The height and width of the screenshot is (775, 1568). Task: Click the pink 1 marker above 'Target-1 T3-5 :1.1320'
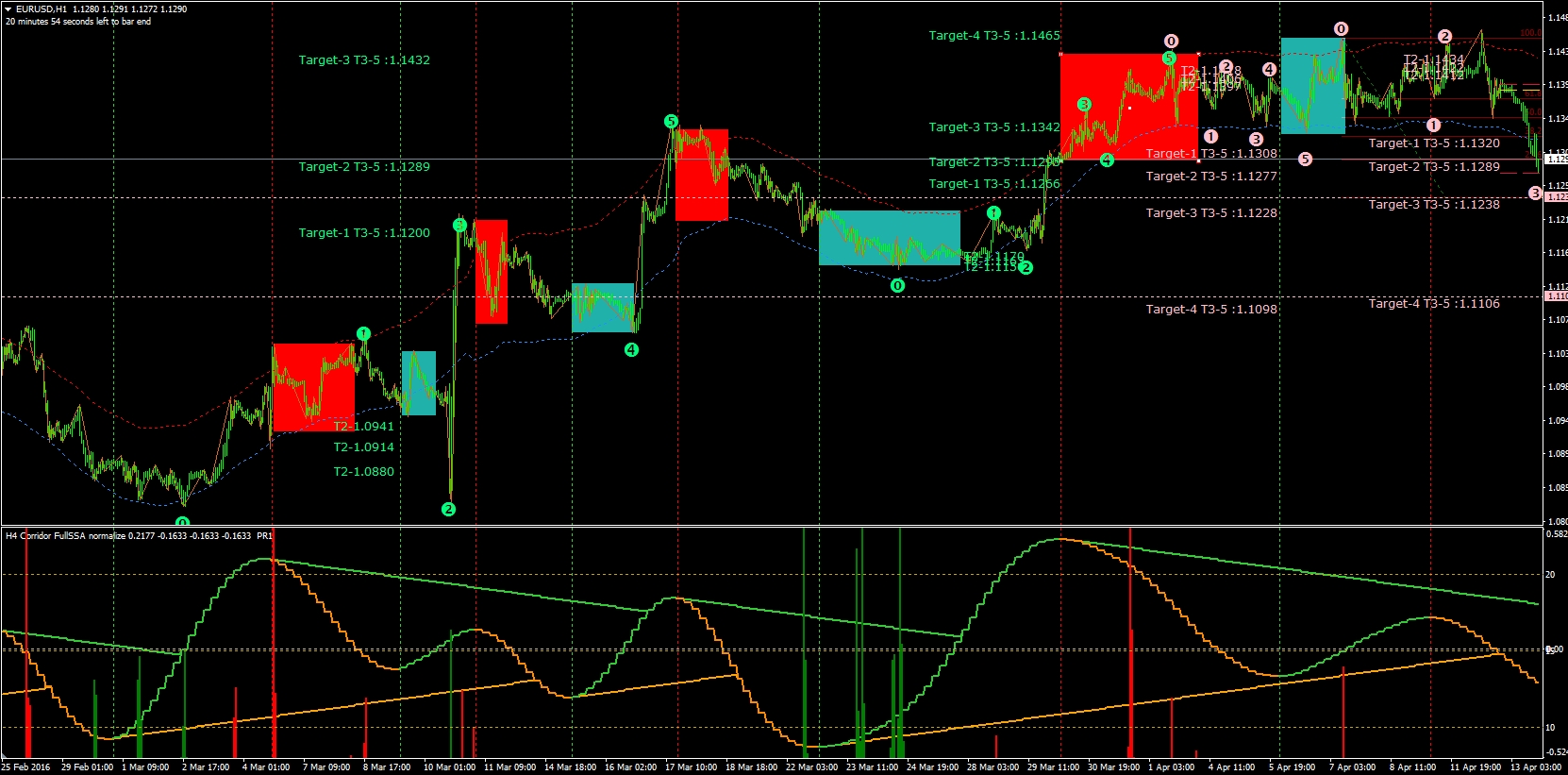[1433, 125]
